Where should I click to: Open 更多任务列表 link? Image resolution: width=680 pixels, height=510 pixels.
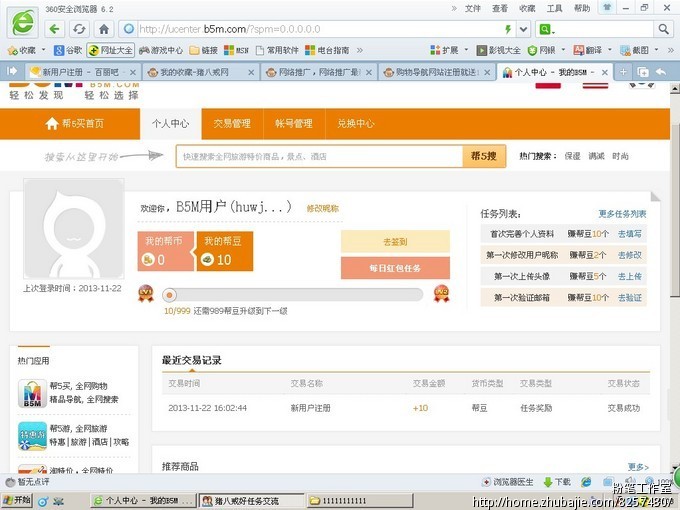pos(622,214)
